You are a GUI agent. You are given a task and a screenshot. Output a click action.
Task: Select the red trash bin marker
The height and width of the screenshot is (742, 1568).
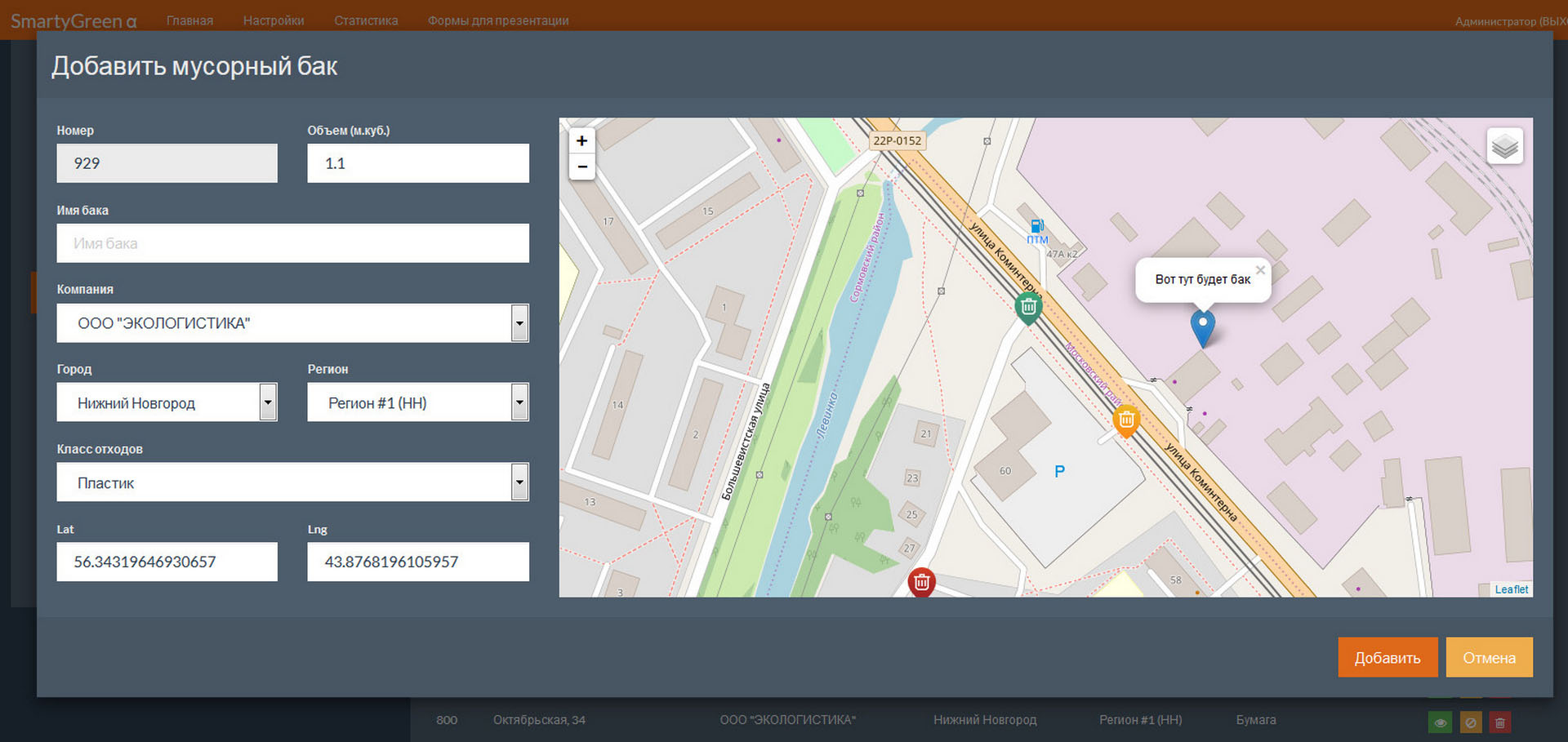tap(921, 582)
